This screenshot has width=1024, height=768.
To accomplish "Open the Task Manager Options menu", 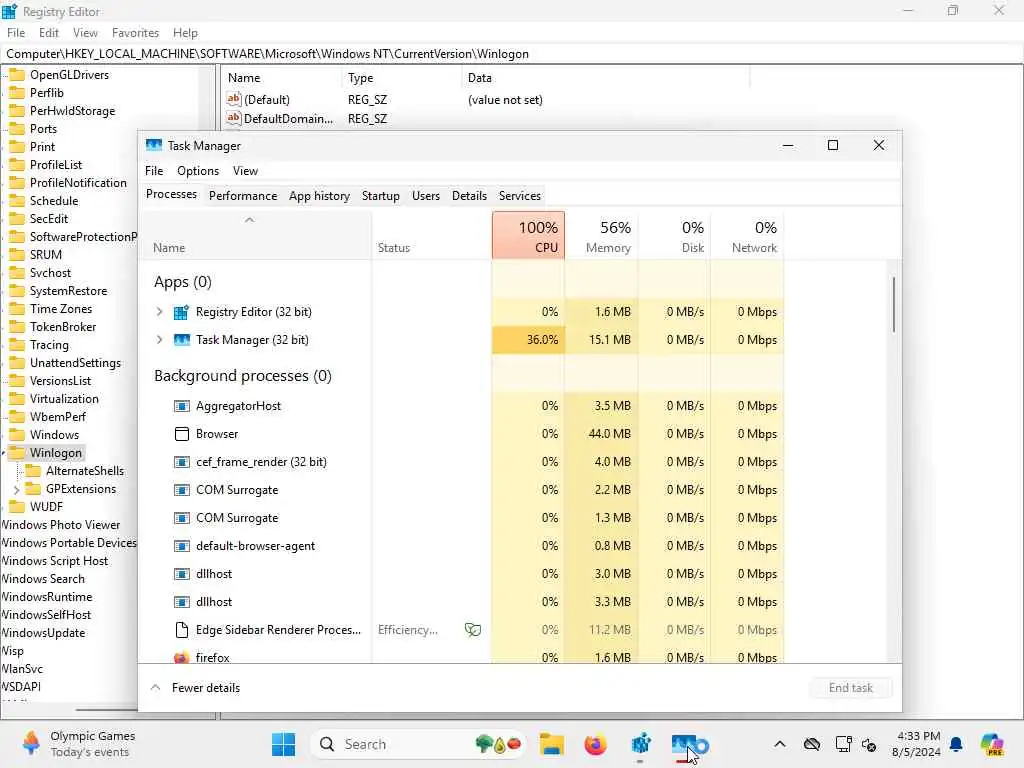I will click(x=198, y=171).
